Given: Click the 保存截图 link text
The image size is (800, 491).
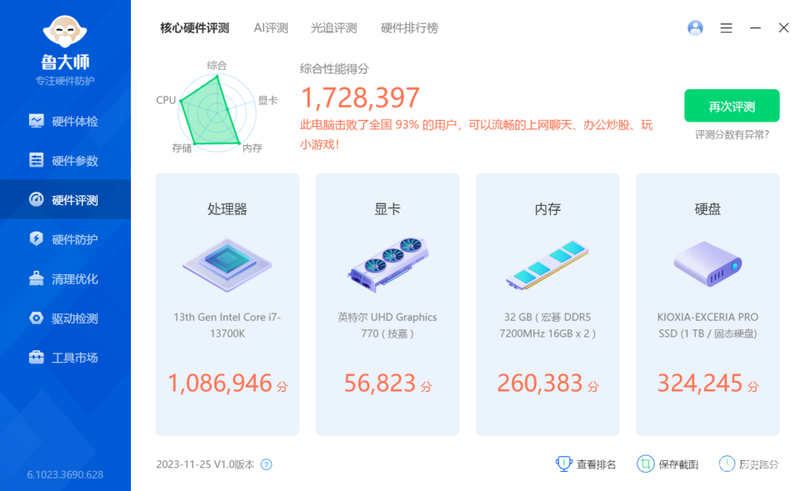Looking at the screenshot, I should point(678,464).
